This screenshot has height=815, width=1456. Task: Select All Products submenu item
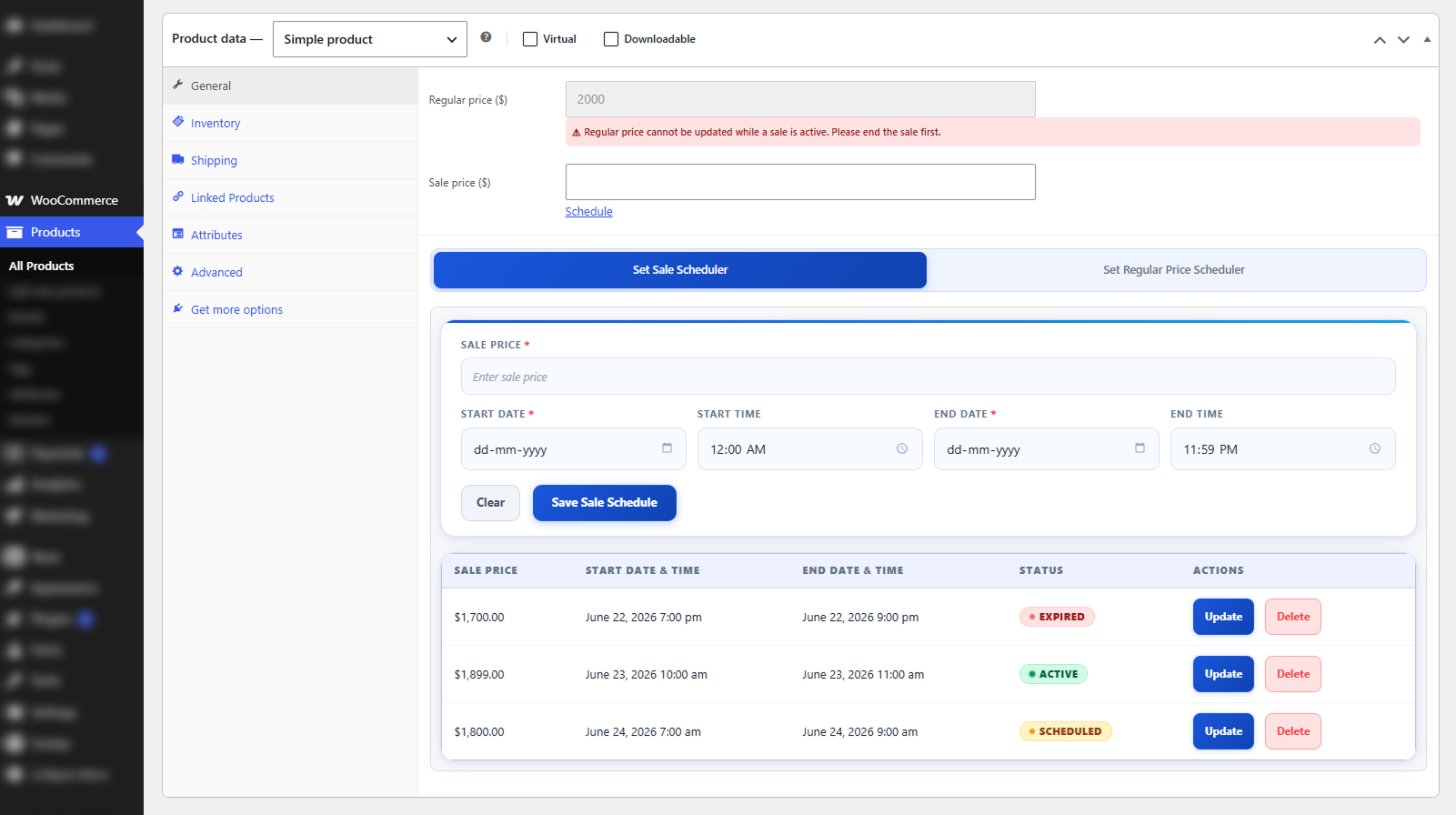tap(42, 266)
